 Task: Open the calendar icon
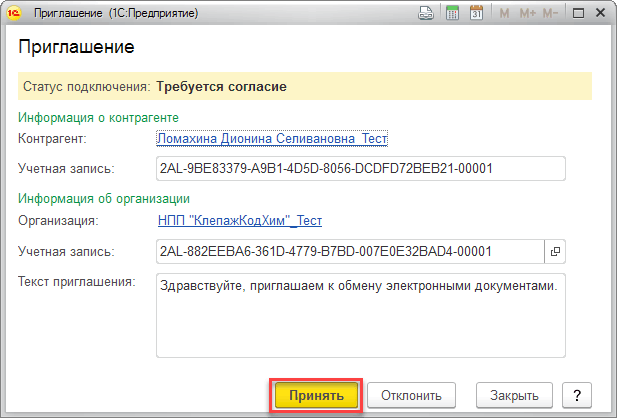(476, 13)
